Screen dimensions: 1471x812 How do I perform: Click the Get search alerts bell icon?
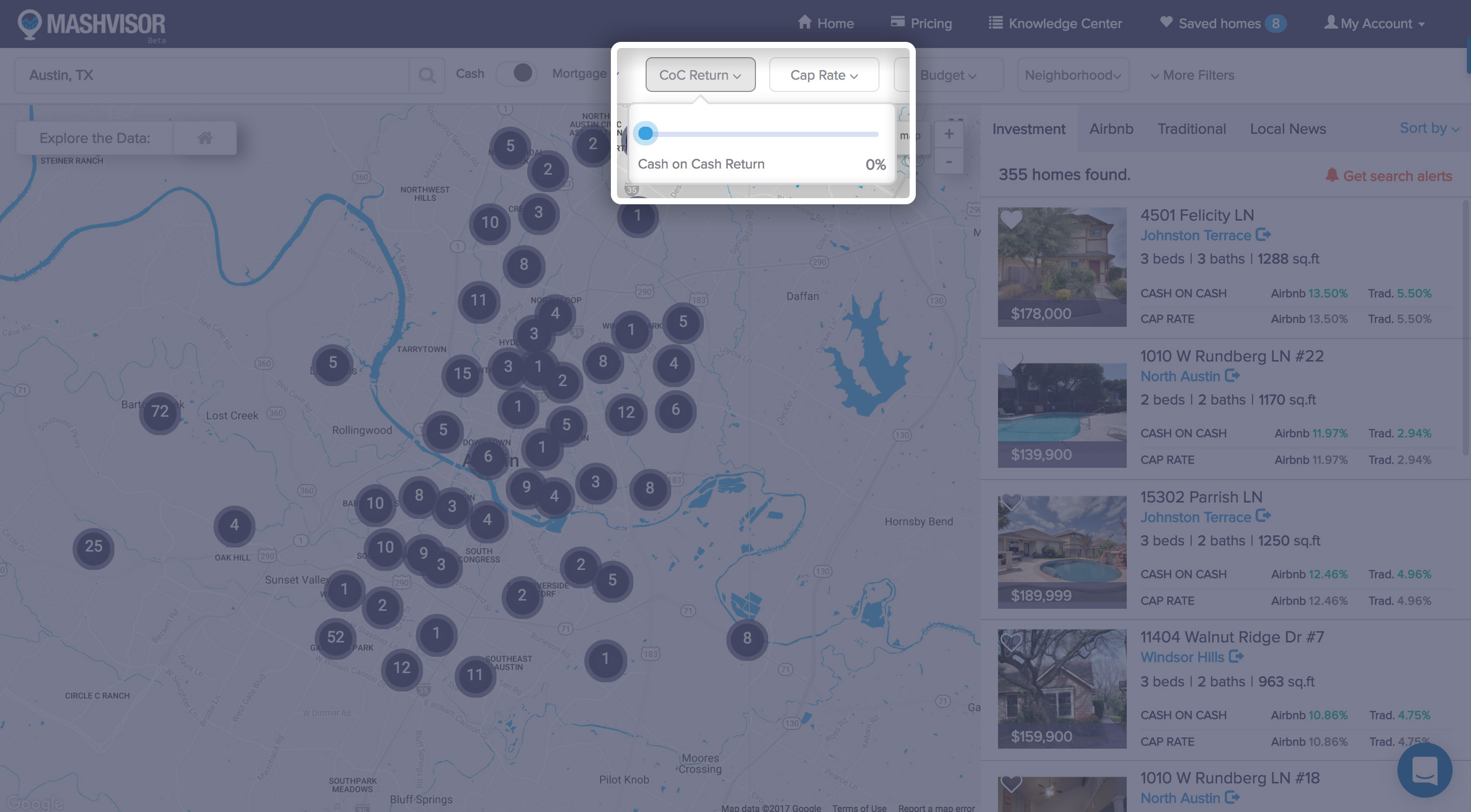click(1332, 175)
